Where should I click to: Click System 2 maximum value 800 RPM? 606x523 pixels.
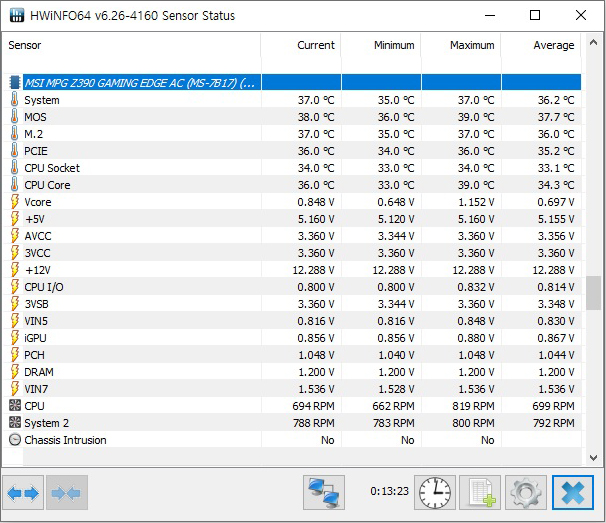pyautogui.click(x=473, y=423)
